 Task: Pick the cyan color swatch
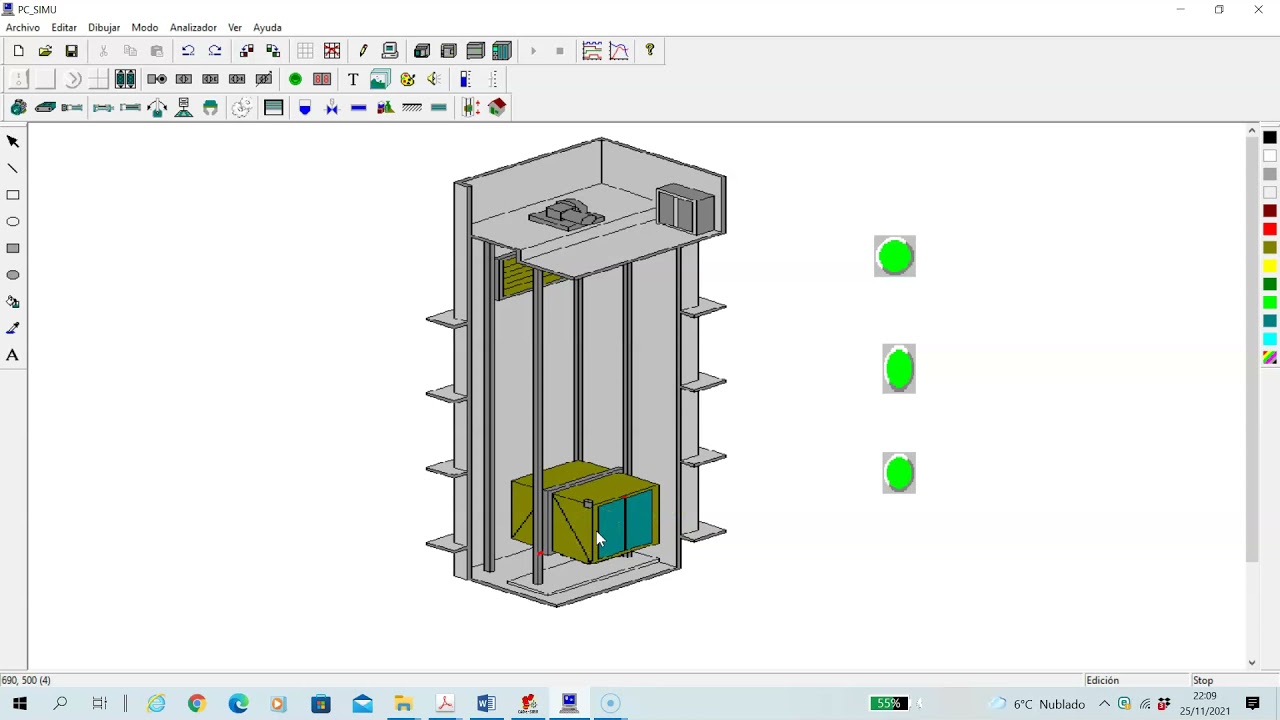click(x=1270, y=339)
